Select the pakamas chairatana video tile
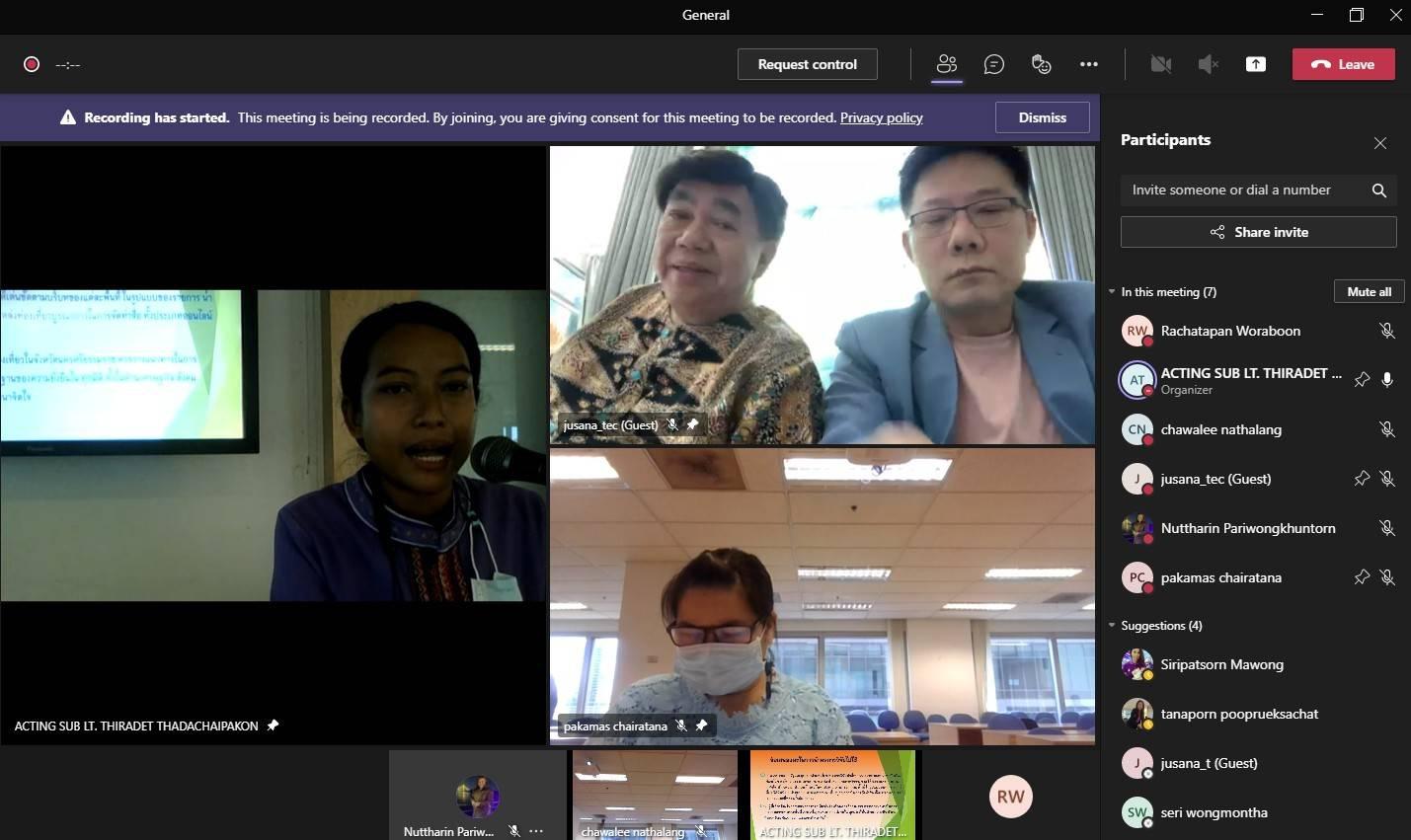The width and height of the screenshot is (1411, 840). click(x=823, y=596)
